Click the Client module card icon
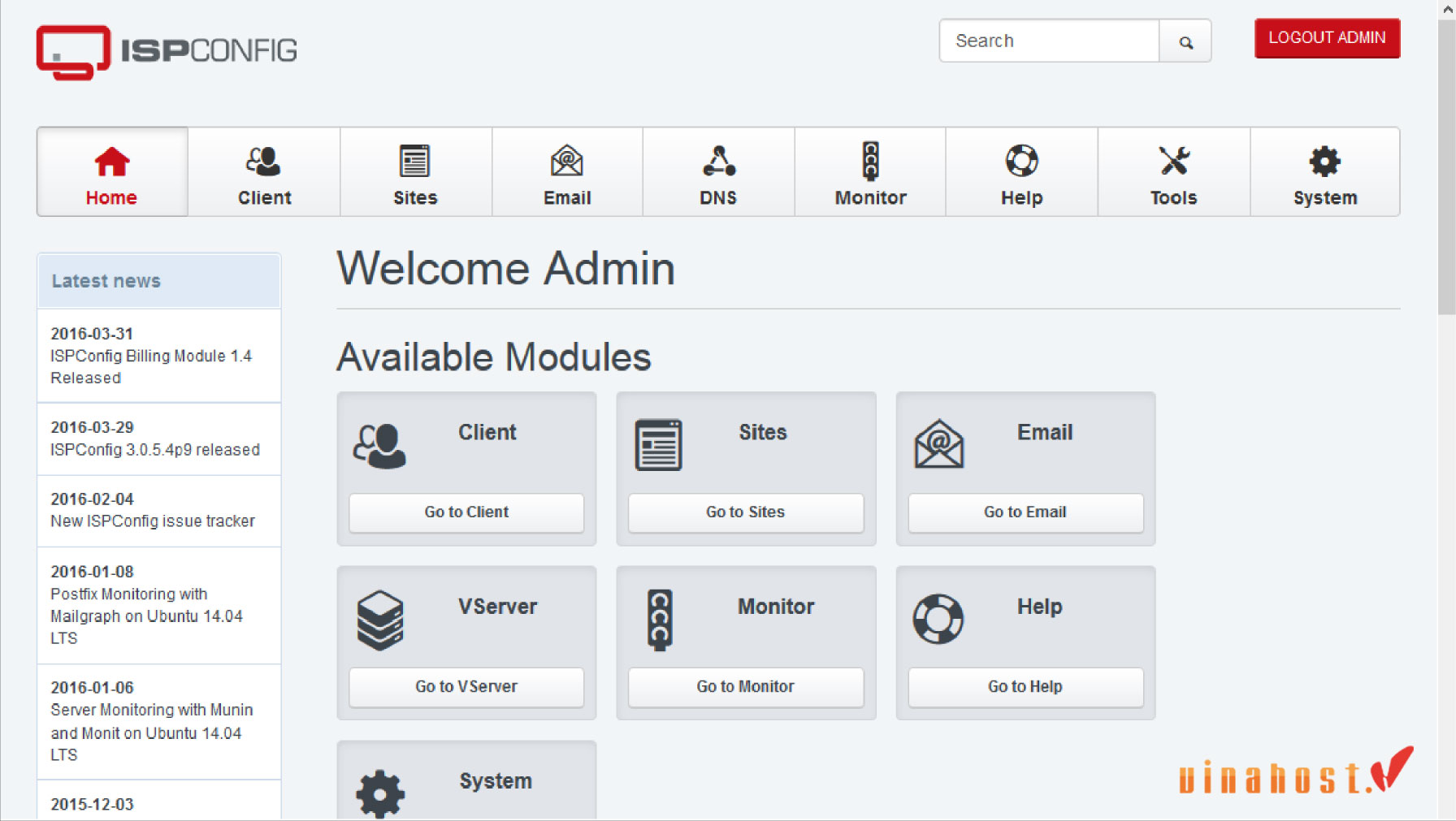This screenshot has width=1456, height=821. 379,446
